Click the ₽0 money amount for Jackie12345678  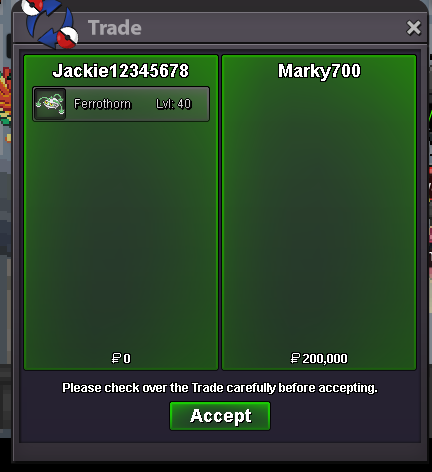tap(121, 358)
